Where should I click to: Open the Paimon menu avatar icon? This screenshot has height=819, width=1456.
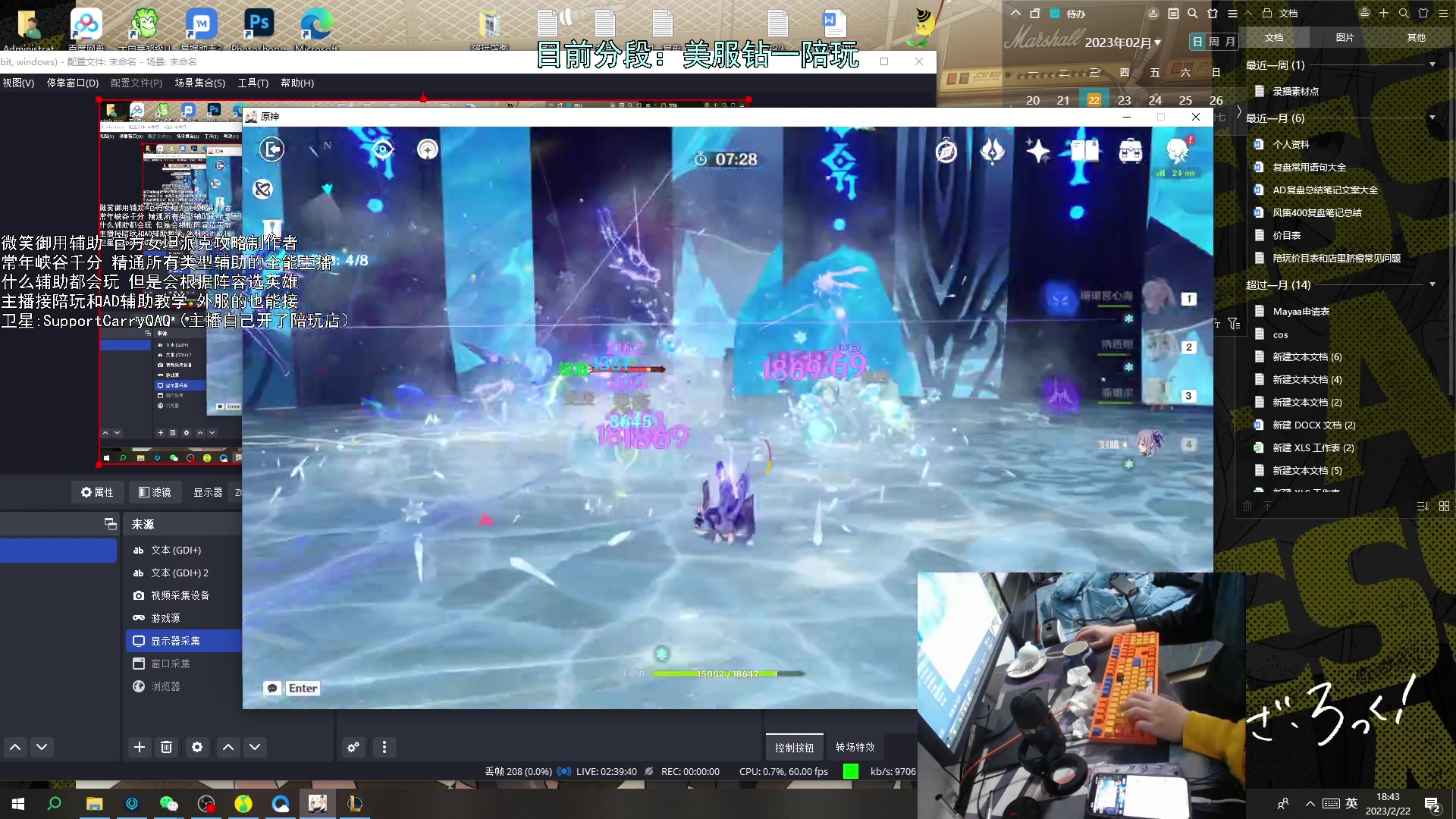click(1178, 151)
